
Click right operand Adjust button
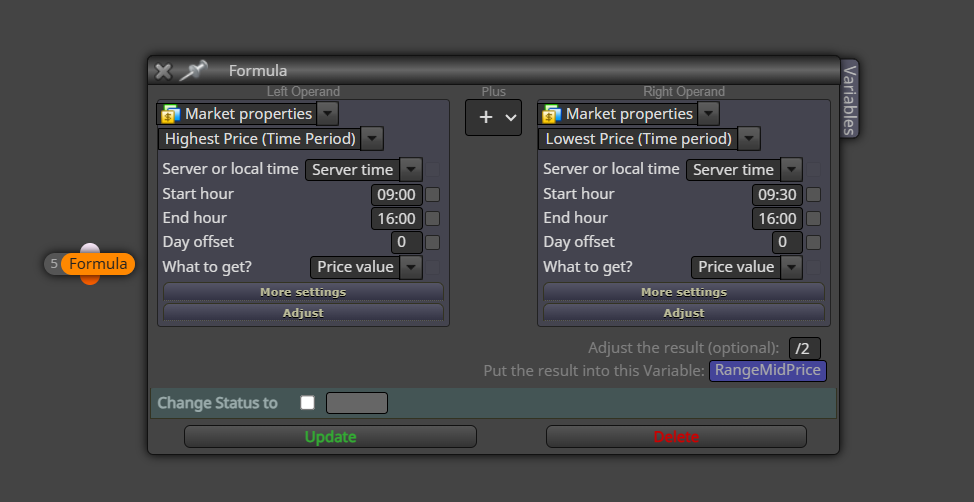684,312
